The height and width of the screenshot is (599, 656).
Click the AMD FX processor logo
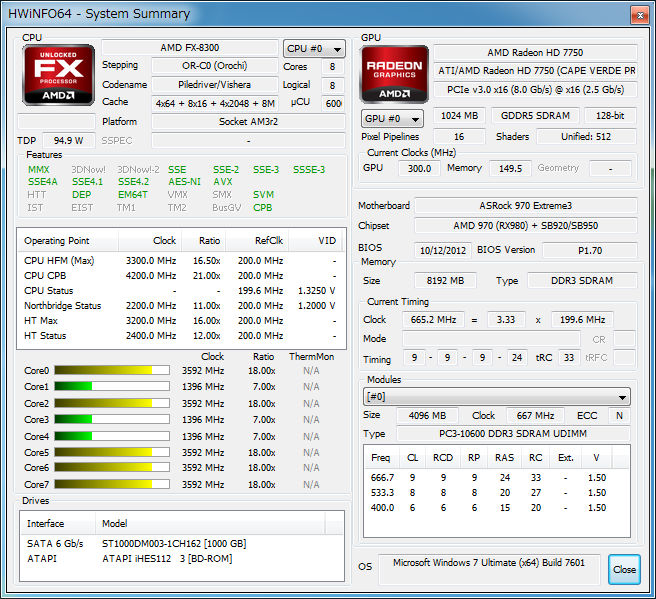pyautogui.click(x=58, y=75)
